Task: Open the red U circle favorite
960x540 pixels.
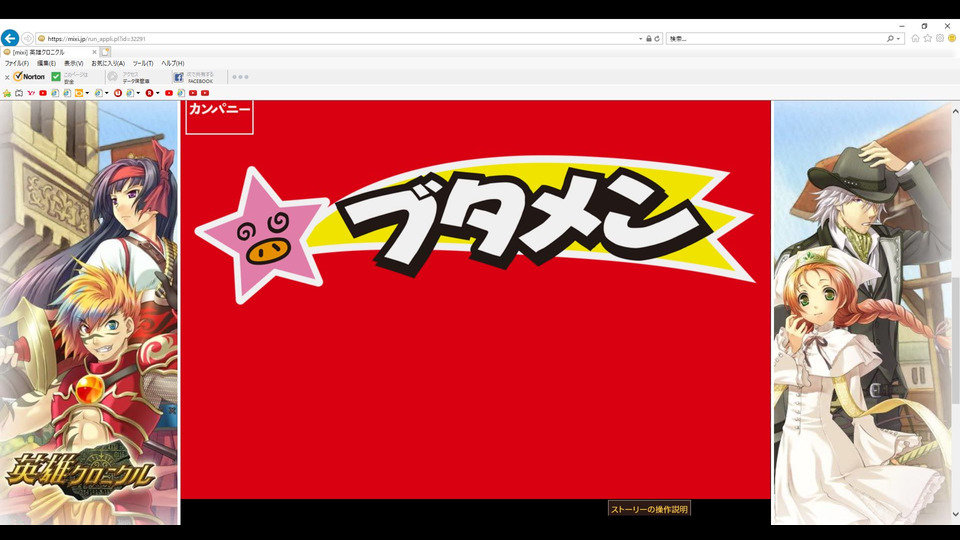Action: pos(118,93)
